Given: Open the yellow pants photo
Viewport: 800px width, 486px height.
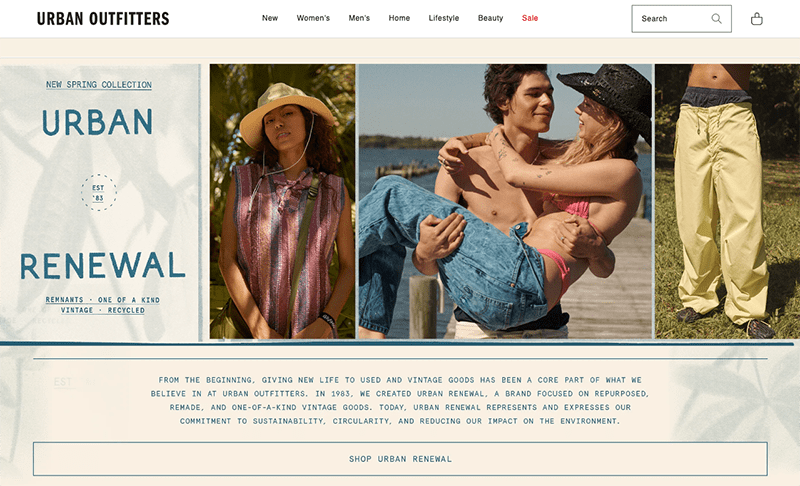Looking at the screenshot, I should coord(728,201).
